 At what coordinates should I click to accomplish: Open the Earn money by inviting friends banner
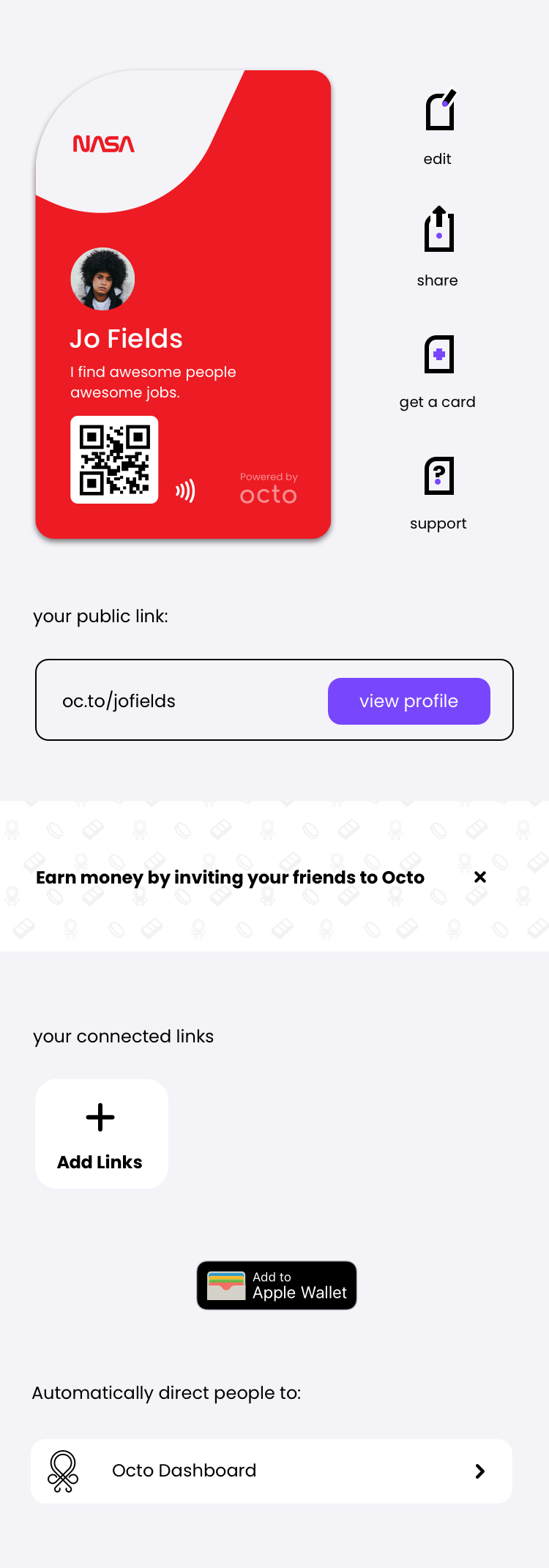230,877
